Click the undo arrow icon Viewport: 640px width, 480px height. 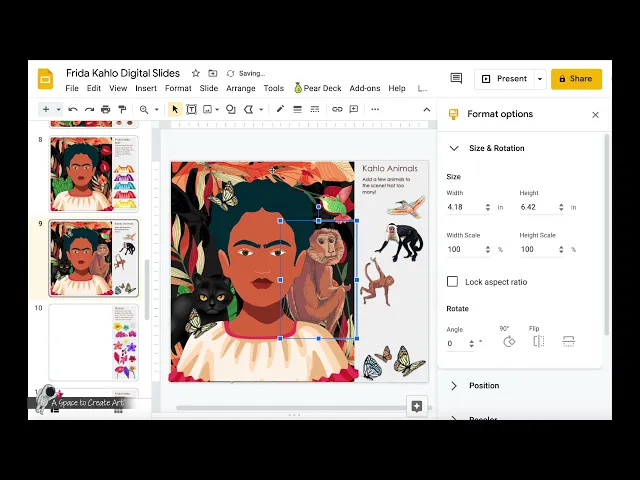(73, 109)
